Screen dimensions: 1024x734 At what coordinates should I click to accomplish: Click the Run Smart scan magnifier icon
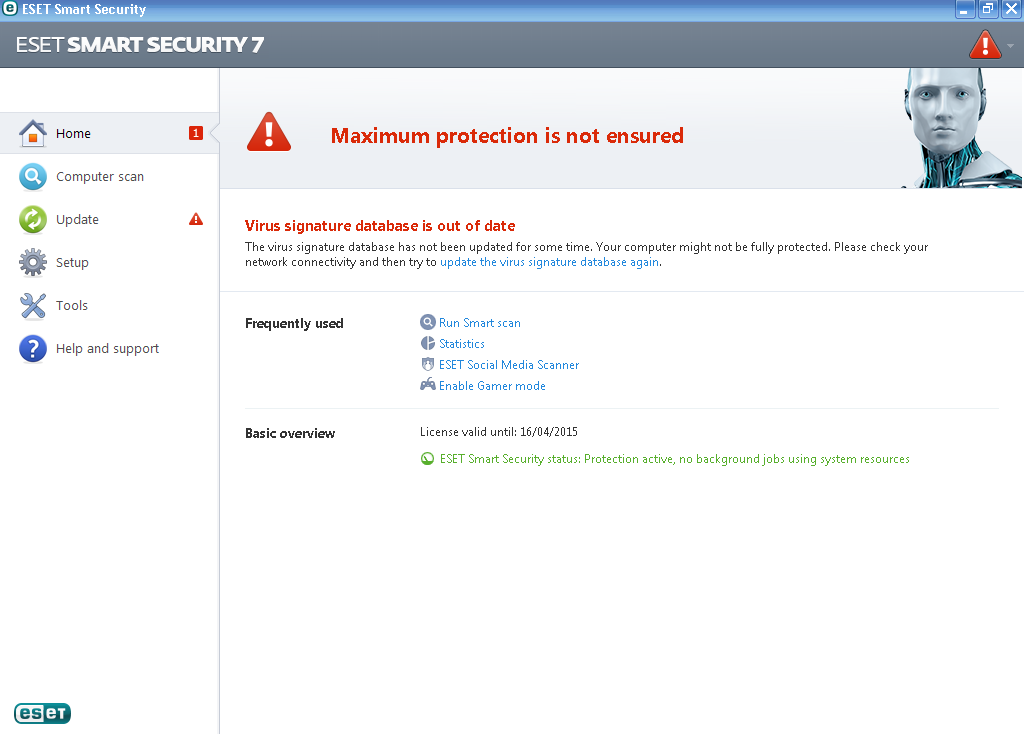pyautogui.click(x=428, y=322)
